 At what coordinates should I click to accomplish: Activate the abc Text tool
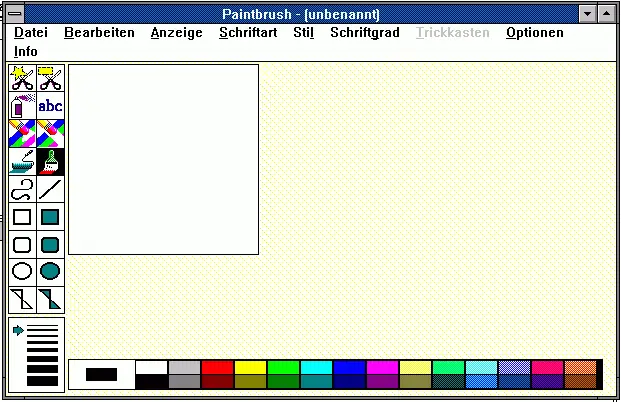(50, 106)
